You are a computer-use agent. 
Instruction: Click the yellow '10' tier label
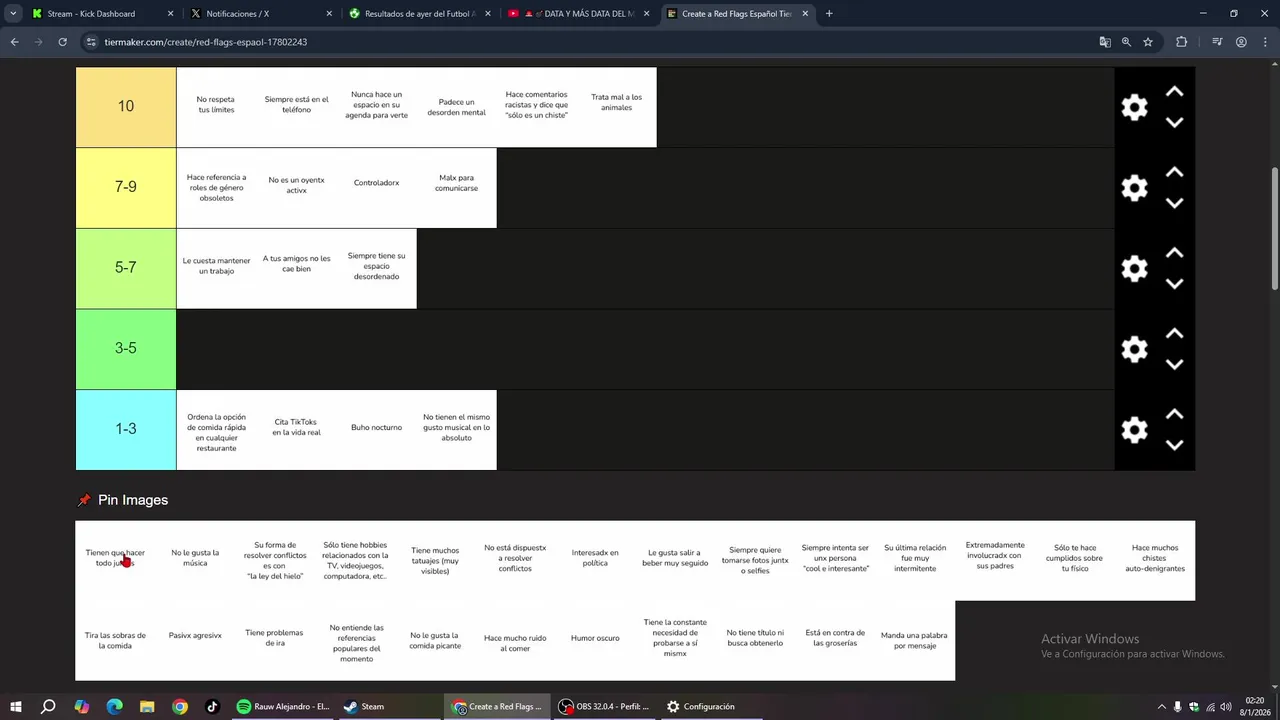coord(126,107)
